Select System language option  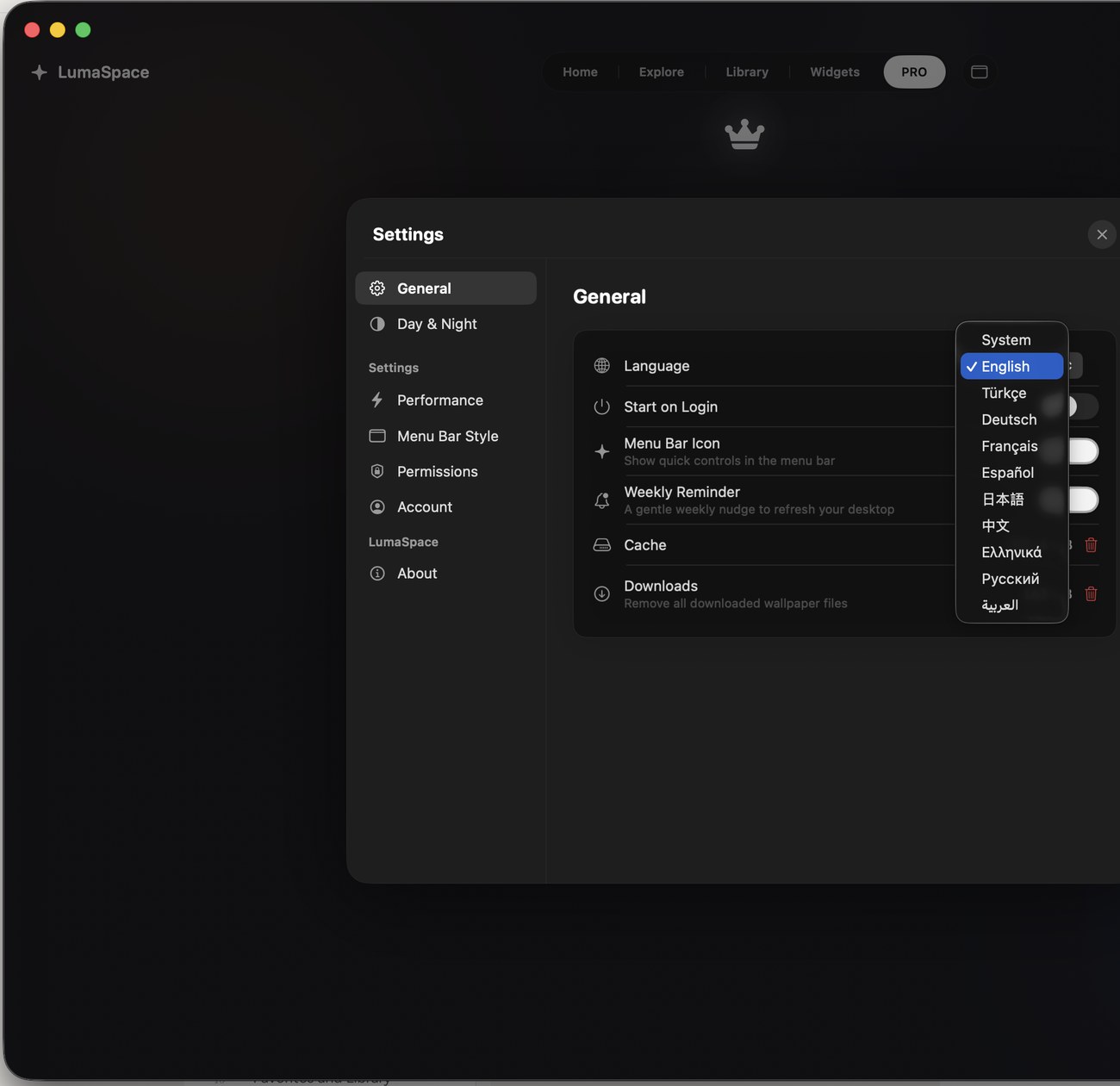tap(1011, 340)
